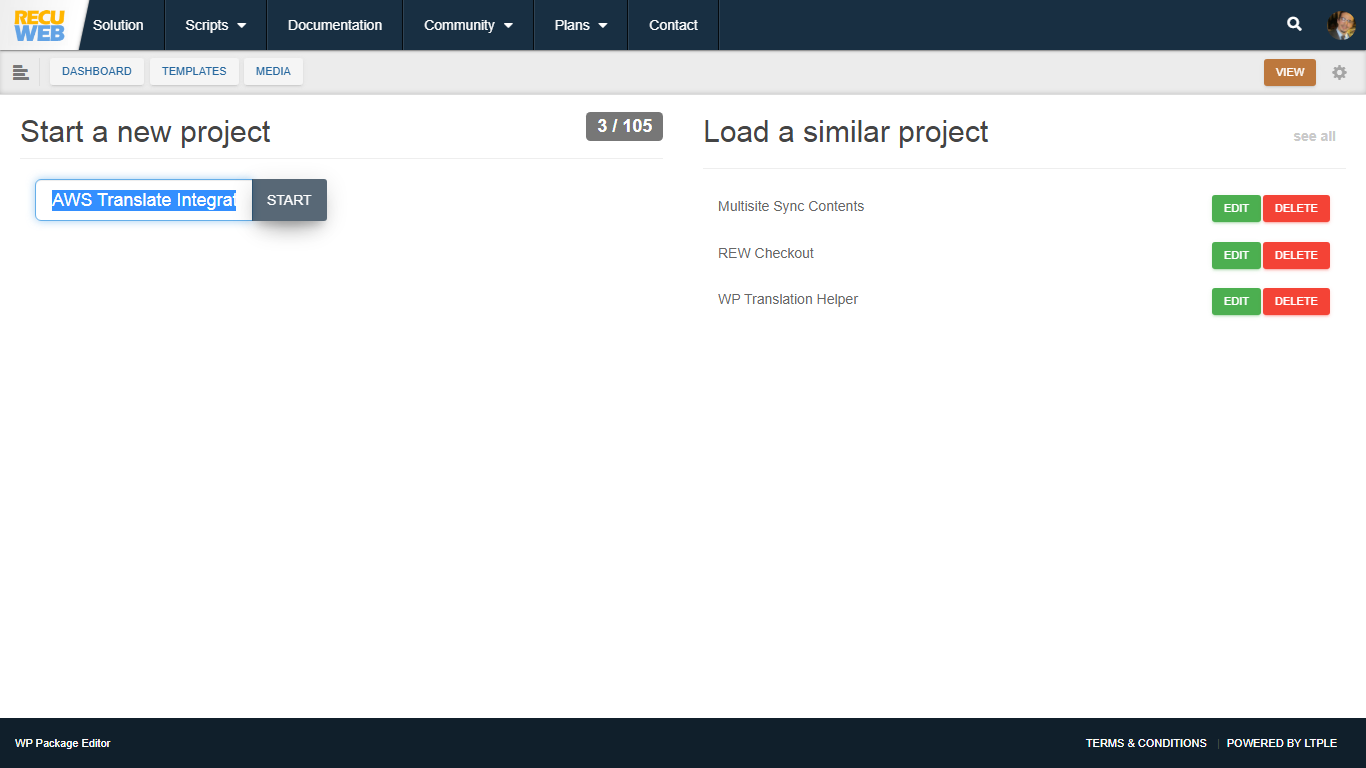This screenshot has width=1366, height=768.
Task: Select the REW Checkout project name
Action: point(766,253)
